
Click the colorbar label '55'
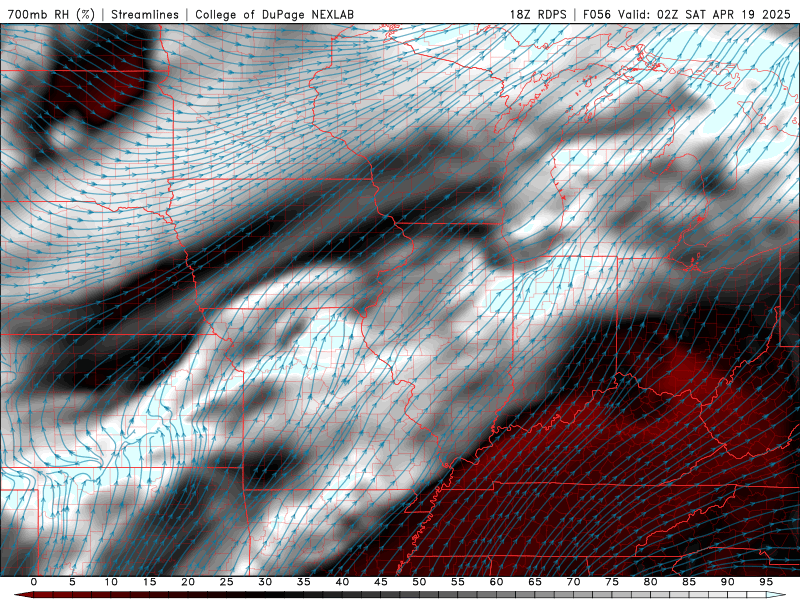point(458,582)
